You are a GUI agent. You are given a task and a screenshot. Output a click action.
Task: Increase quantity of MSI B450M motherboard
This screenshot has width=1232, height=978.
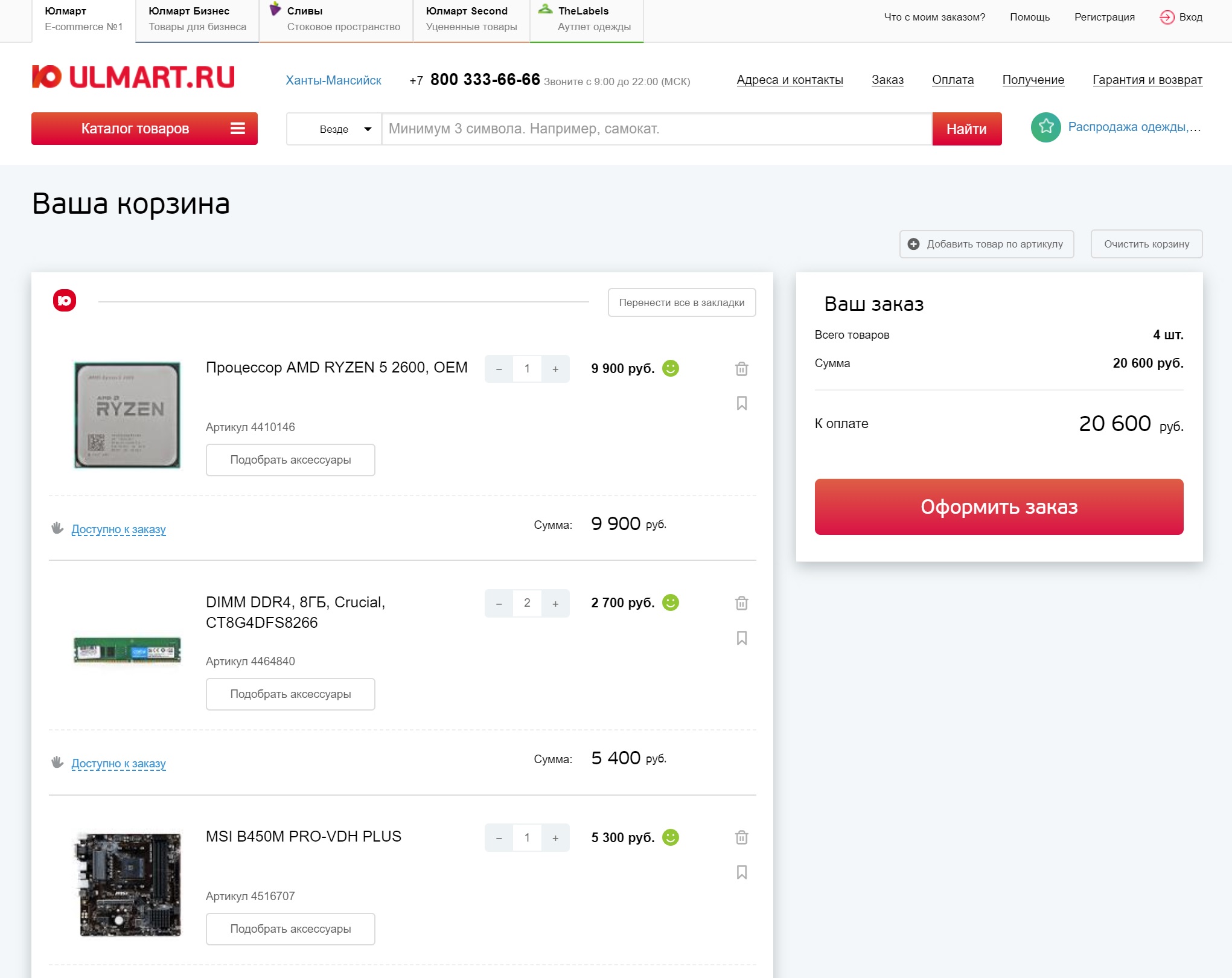(x=555, y=838)
